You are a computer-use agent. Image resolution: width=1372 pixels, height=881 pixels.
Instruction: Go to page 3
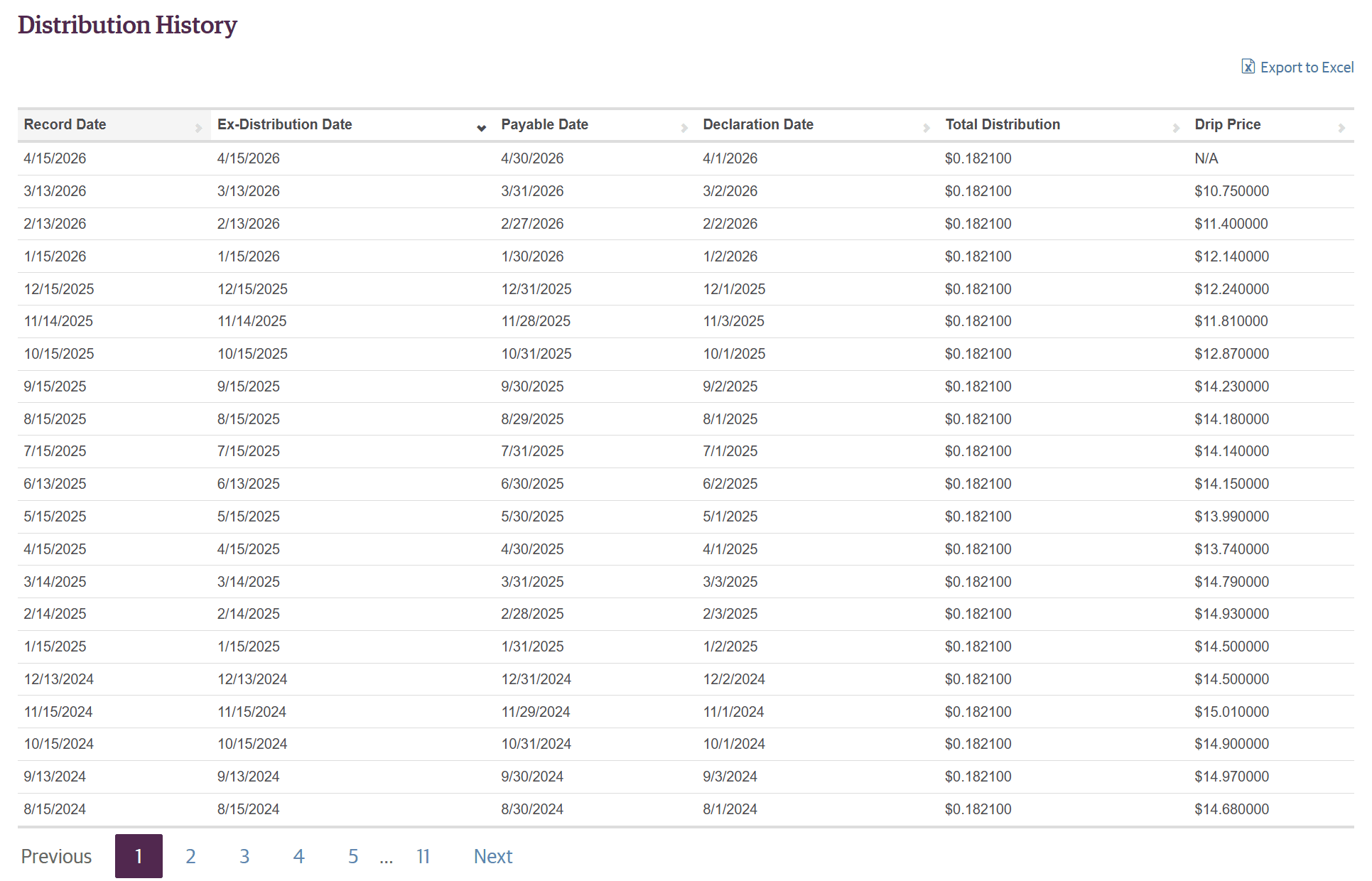(244, 856)
